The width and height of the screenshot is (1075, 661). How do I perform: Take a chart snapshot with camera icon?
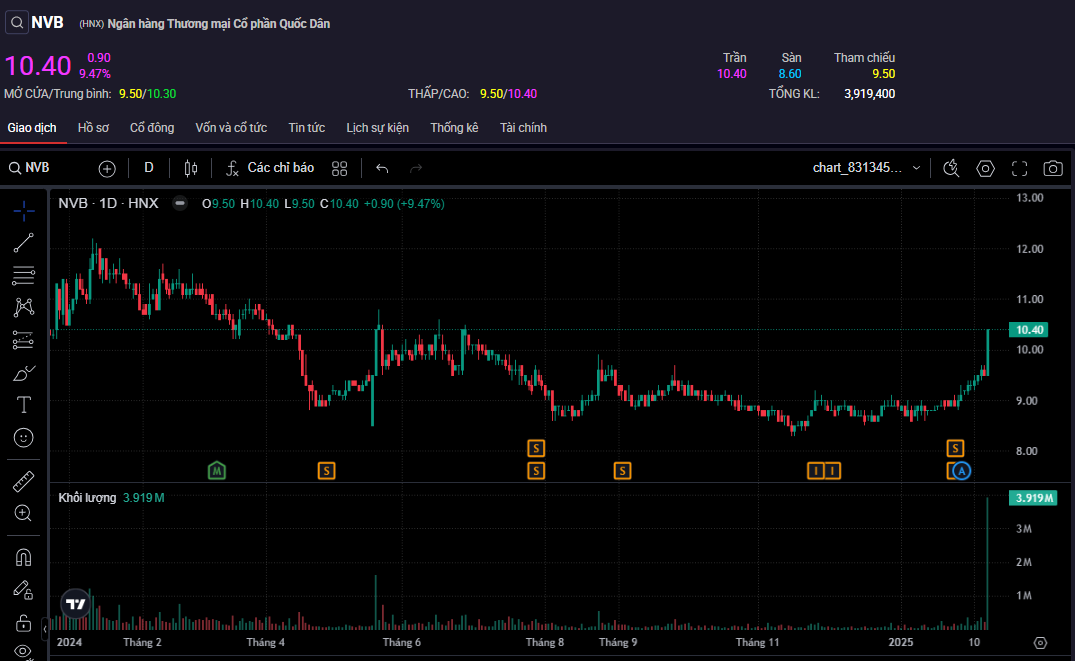pos(1052,168)
